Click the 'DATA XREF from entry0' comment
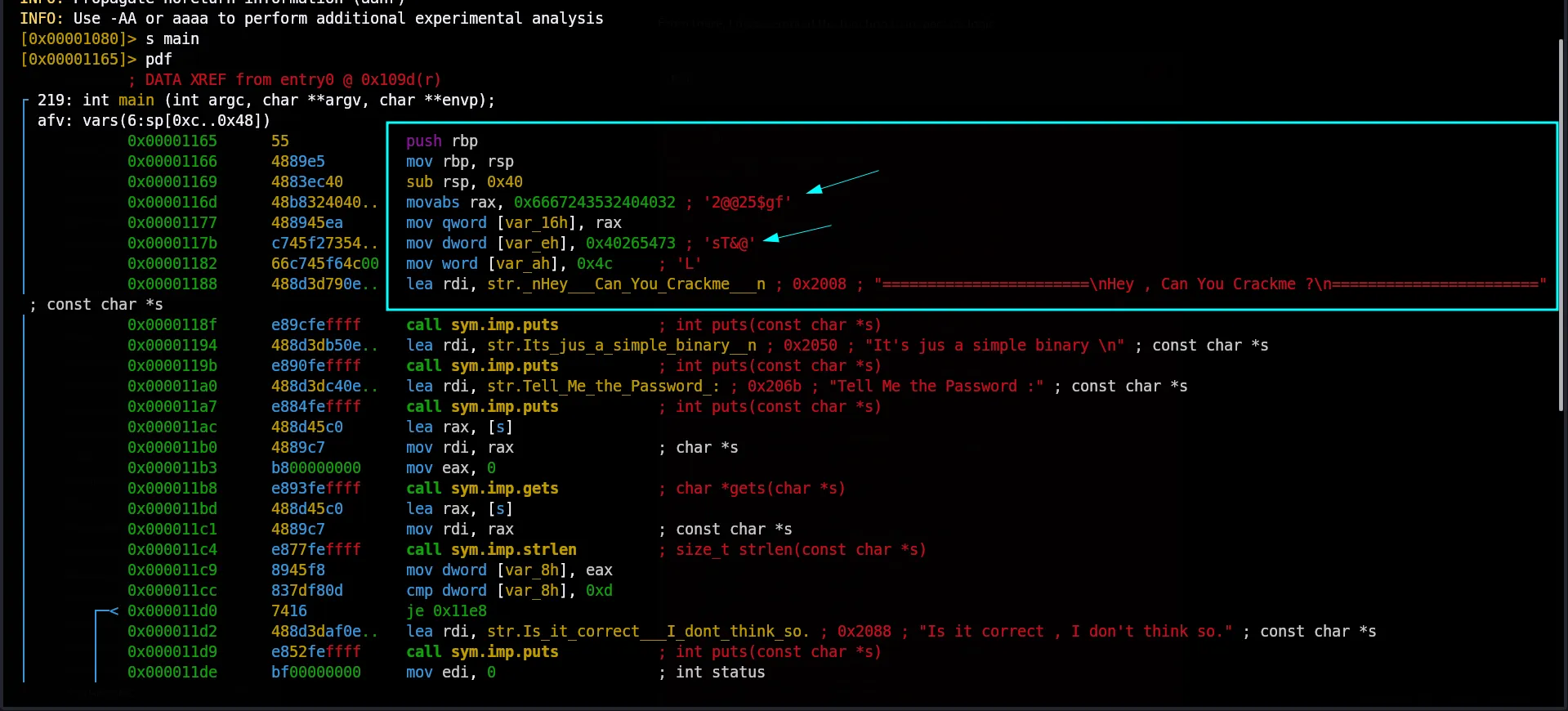Viewport: 1568px width, 711px height. pyautogui.click(x=284, y=80)
